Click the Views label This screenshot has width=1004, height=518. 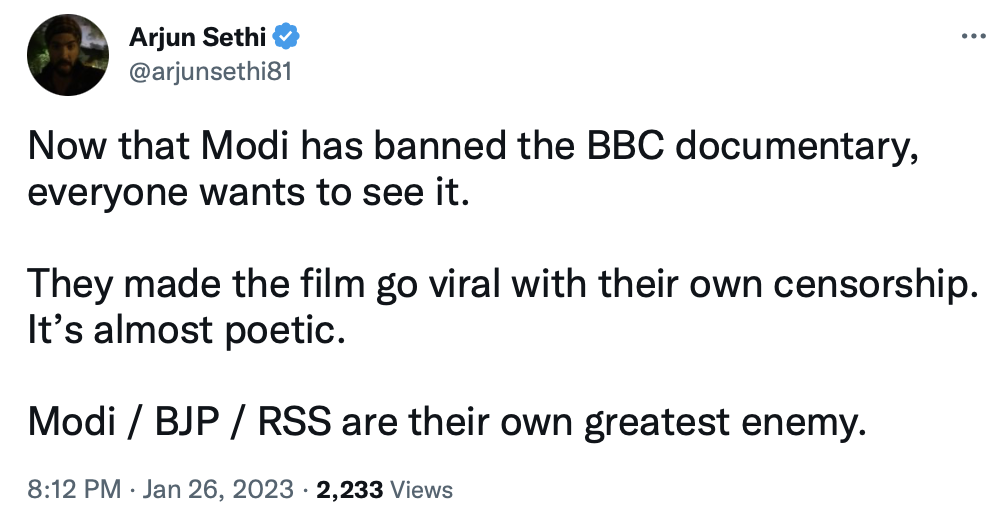point(420,490)
